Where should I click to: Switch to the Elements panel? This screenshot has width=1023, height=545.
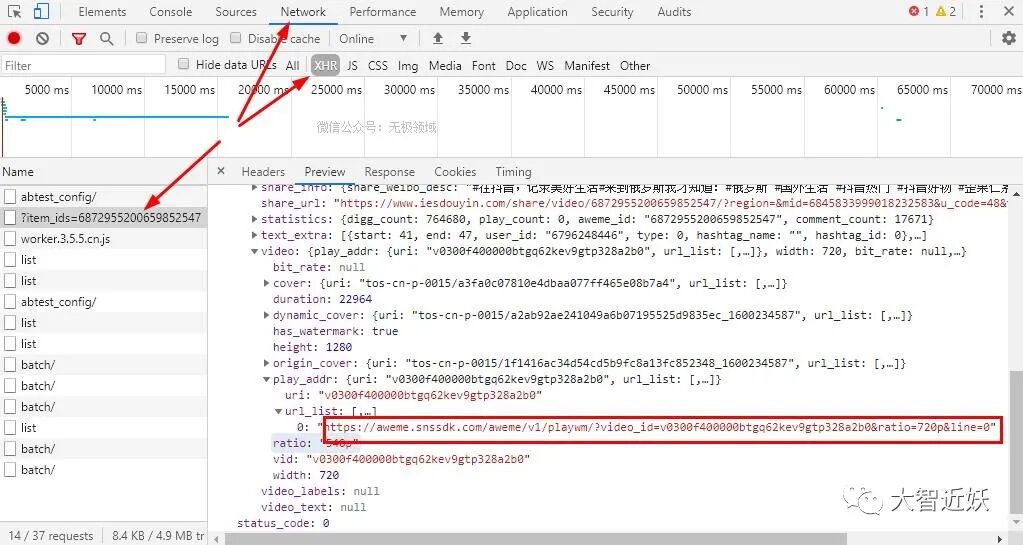point(102,12)
